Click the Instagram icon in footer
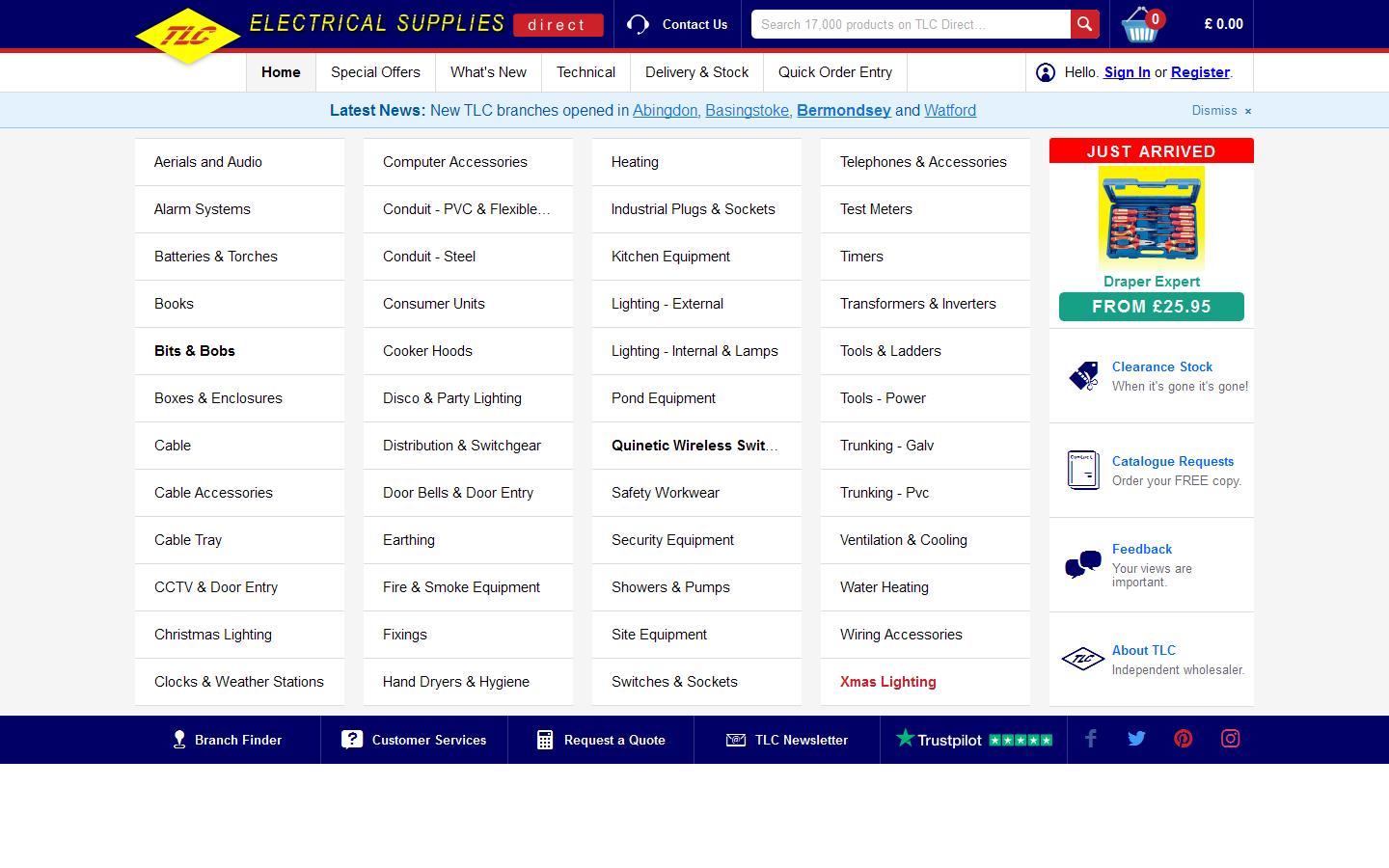 pyautogui.click(x=1231, y=739)
